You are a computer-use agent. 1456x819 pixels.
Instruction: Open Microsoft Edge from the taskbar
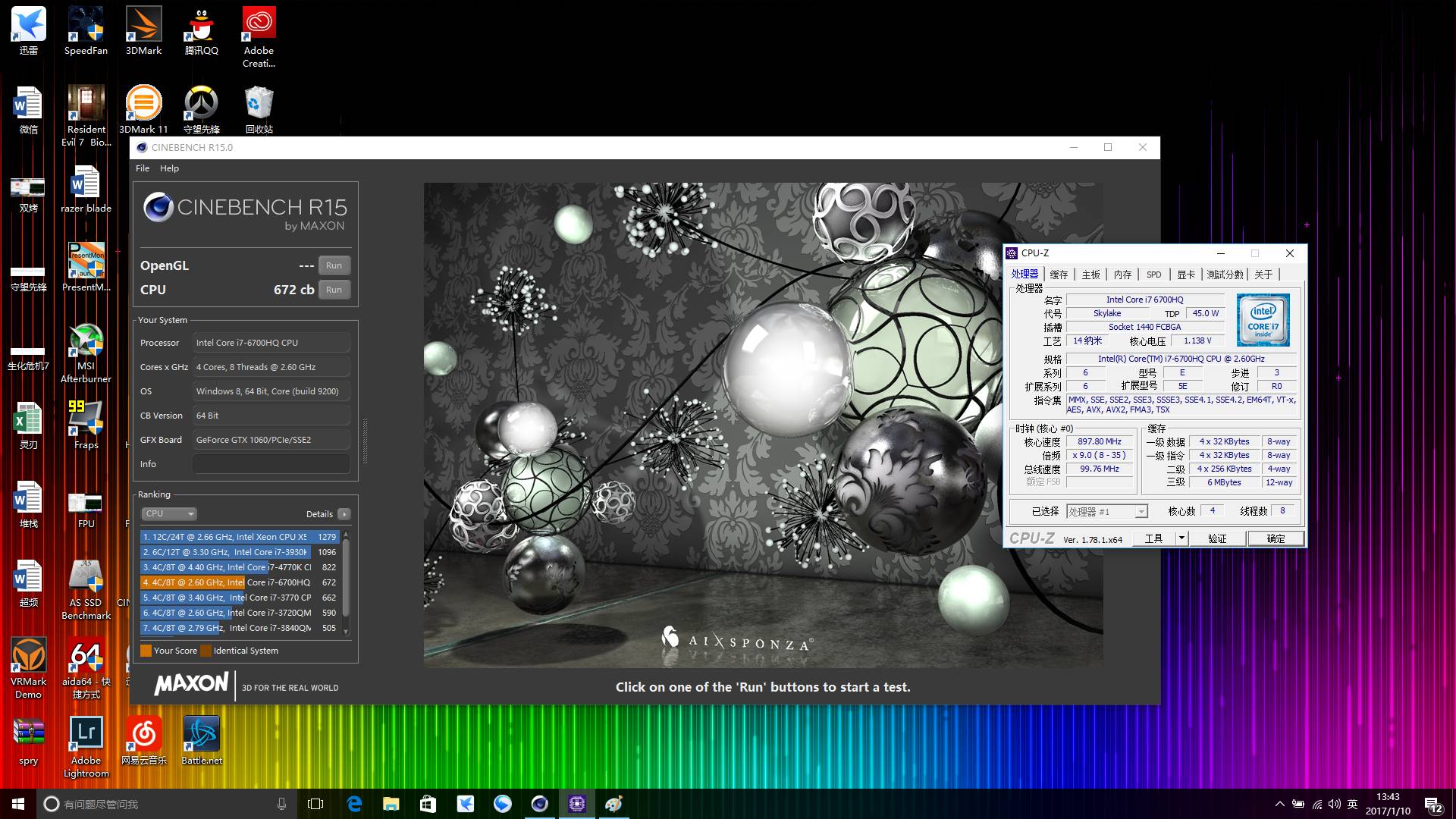click(353, 804)
